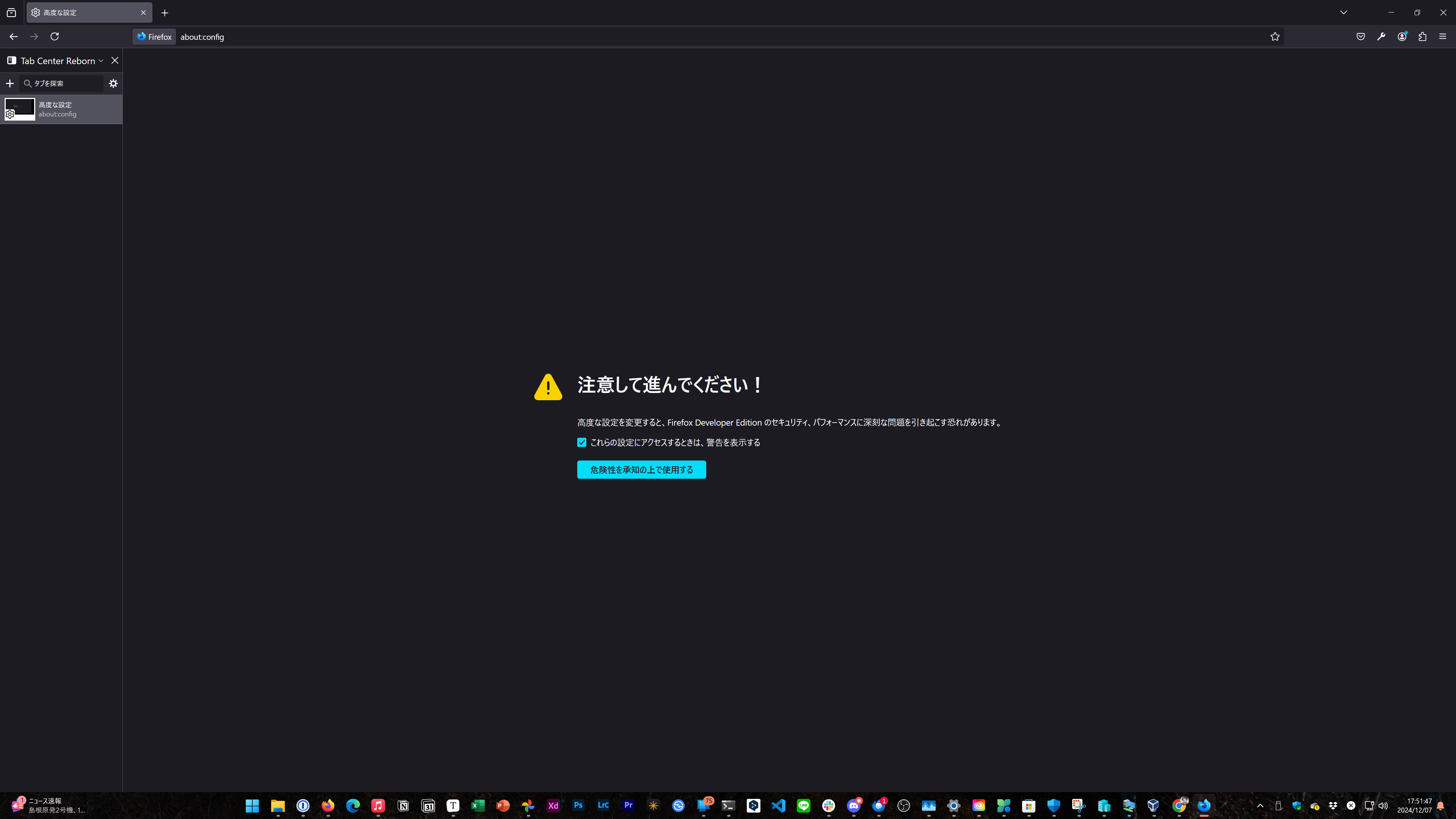Image resolution: width=1456 pixels, height=819 pixels.
Task: Click the address bar showing about:config
Action: 396,36
